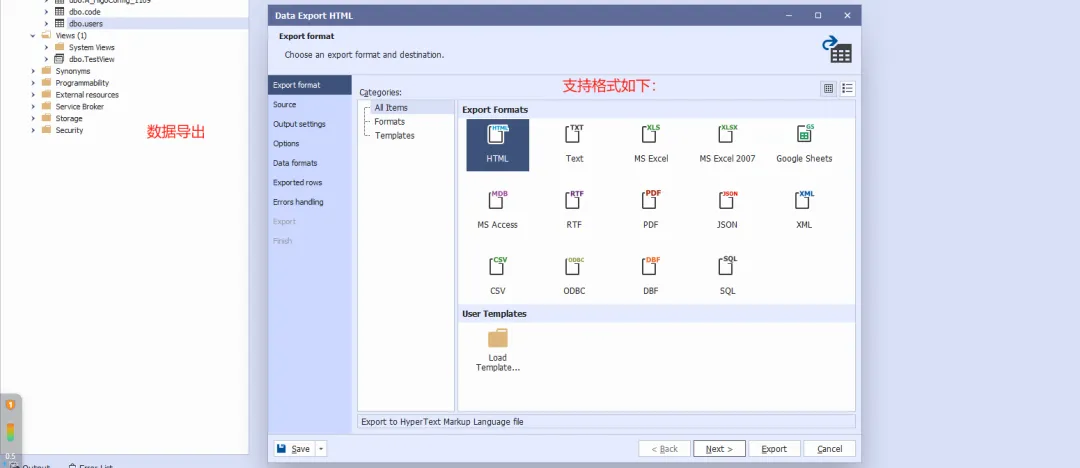Click the Next button
The height and width of the screenshot is (468, 1080).
[719, 449]
